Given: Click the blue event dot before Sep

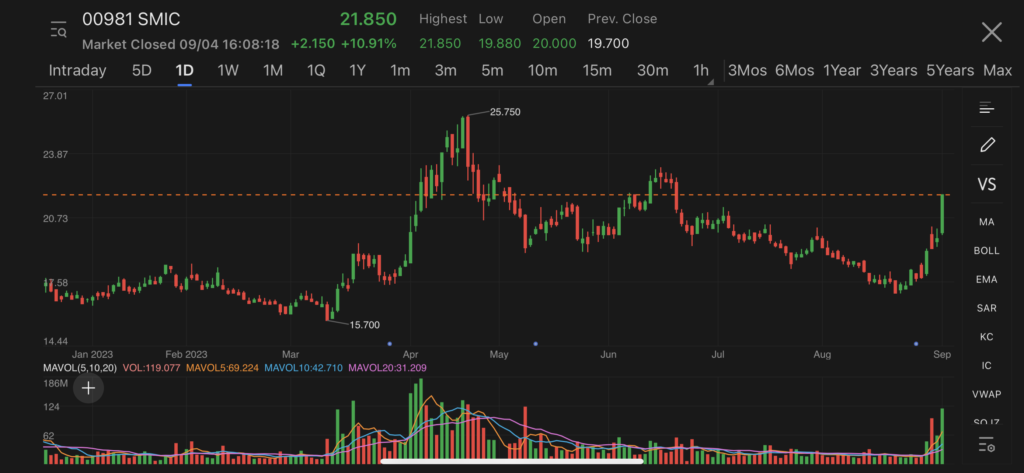Looking at the screenshot, I should coord(916,344).
